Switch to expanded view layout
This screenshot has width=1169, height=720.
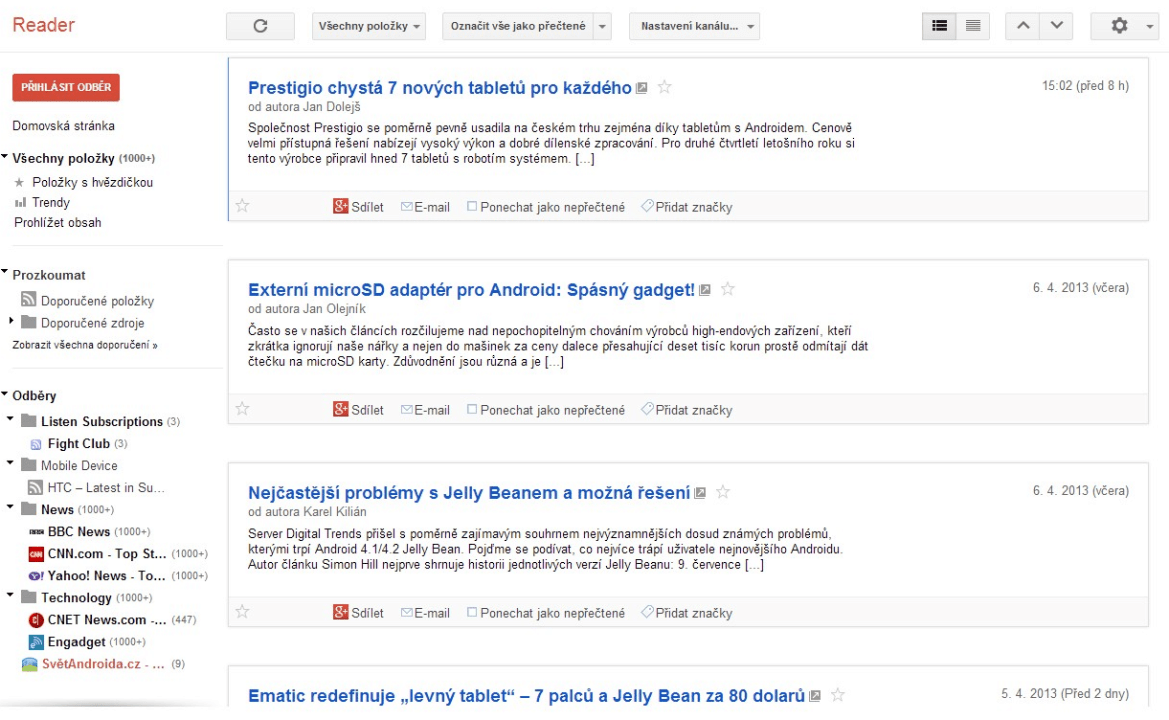pos(939,26)
